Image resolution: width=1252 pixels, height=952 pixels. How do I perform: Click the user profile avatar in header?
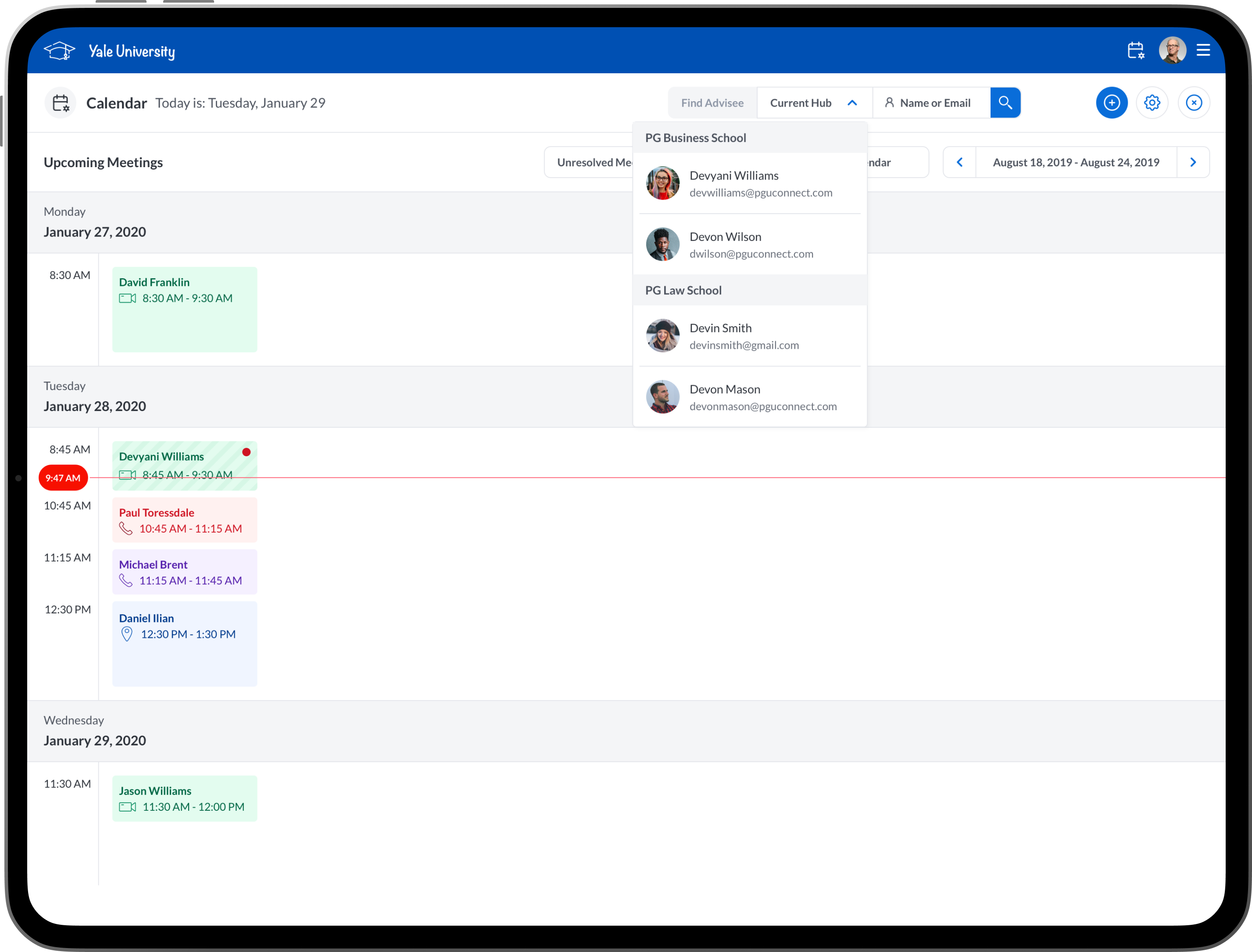1172,50
